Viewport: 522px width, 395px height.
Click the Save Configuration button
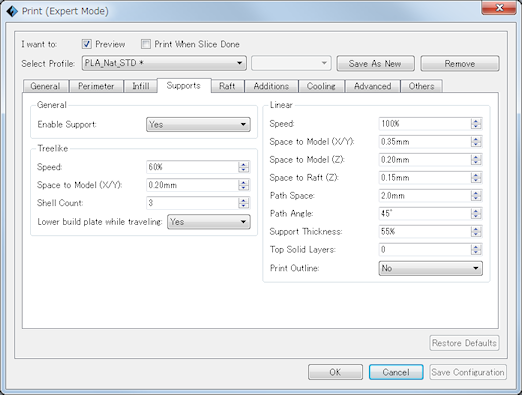click(468, 372)
